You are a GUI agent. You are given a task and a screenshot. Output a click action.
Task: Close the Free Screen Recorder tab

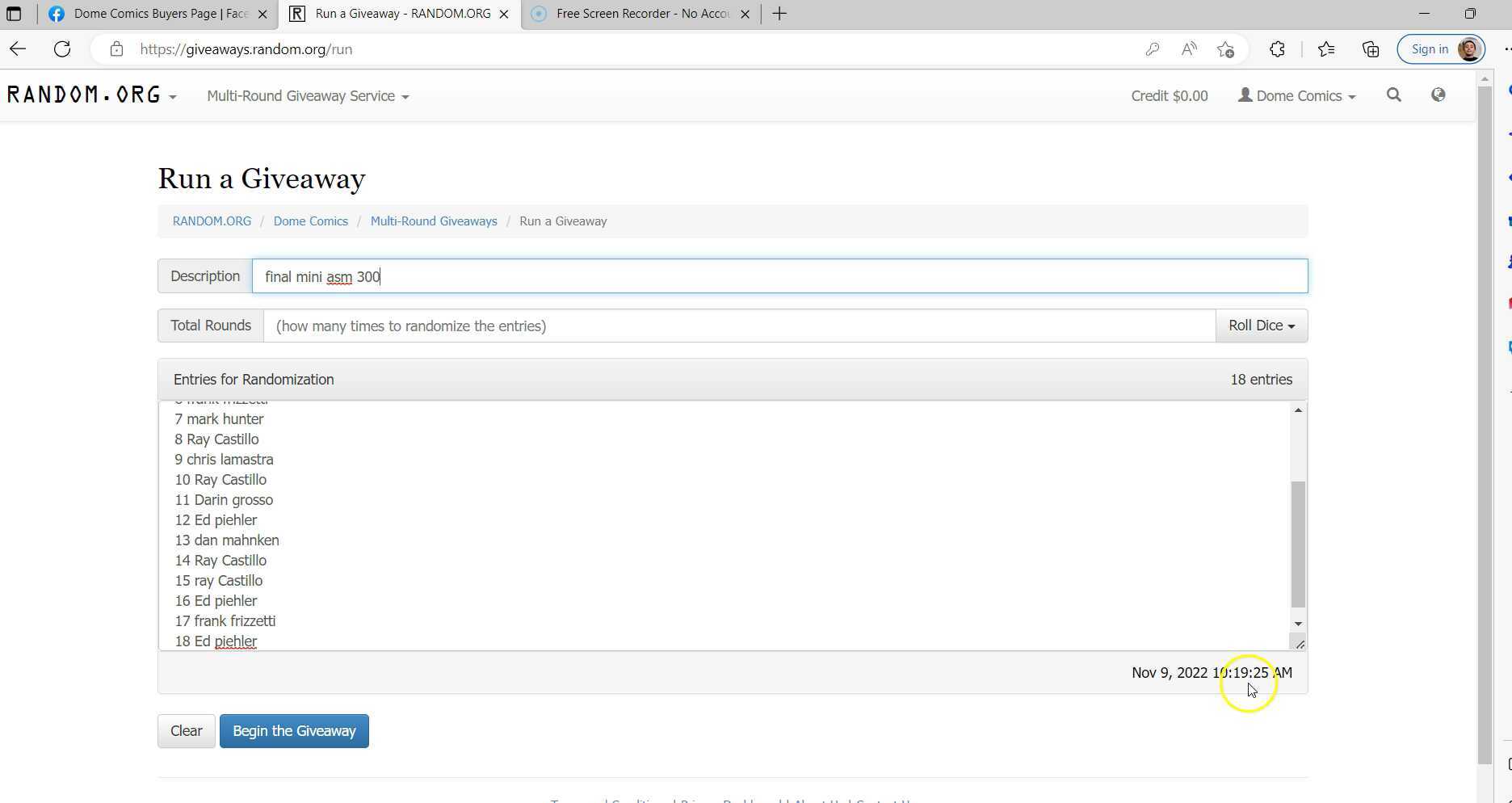pos(745,14)
